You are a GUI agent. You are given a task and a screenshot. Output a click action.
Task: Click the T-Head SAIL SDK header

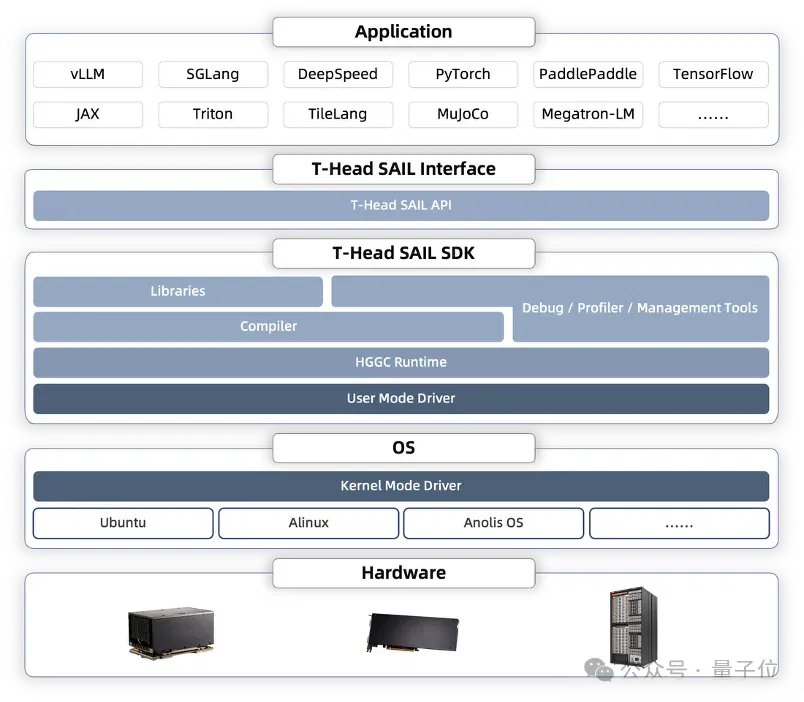(404, 253)
